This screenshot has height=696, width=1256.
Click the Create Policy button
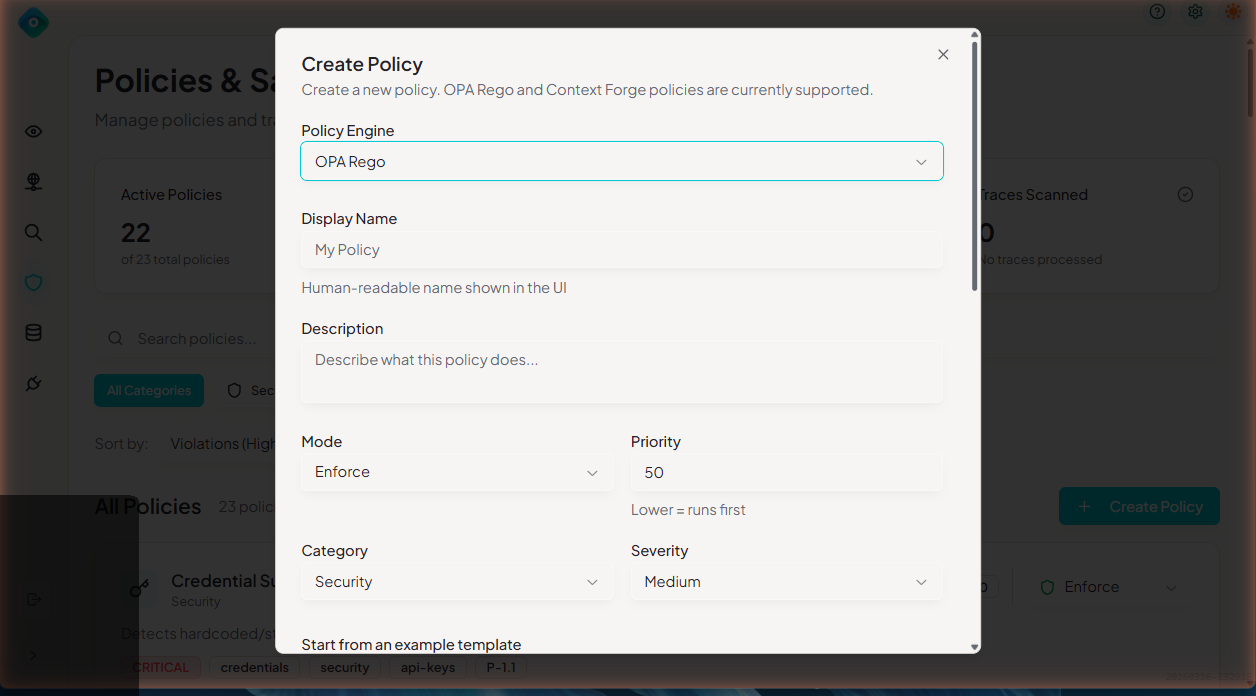click(1139, 507)
